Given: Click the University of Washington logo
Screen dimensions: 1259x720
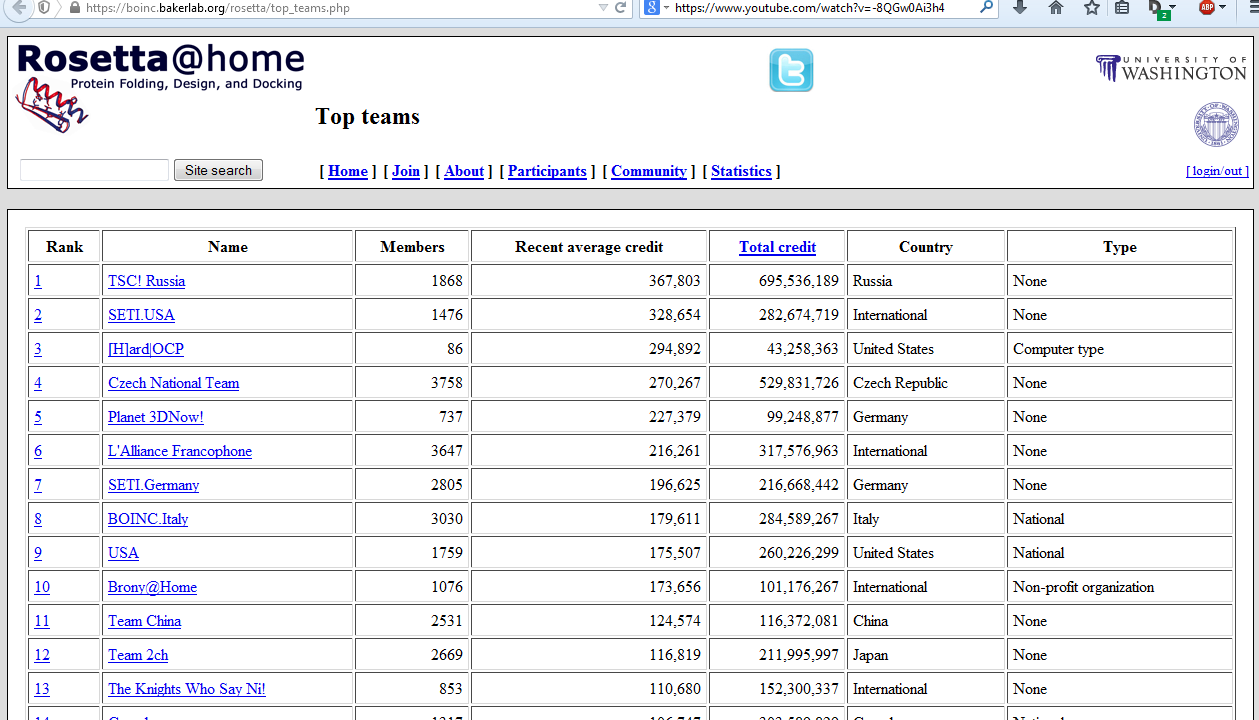Looking at the screenshot, I should 1171,68.
